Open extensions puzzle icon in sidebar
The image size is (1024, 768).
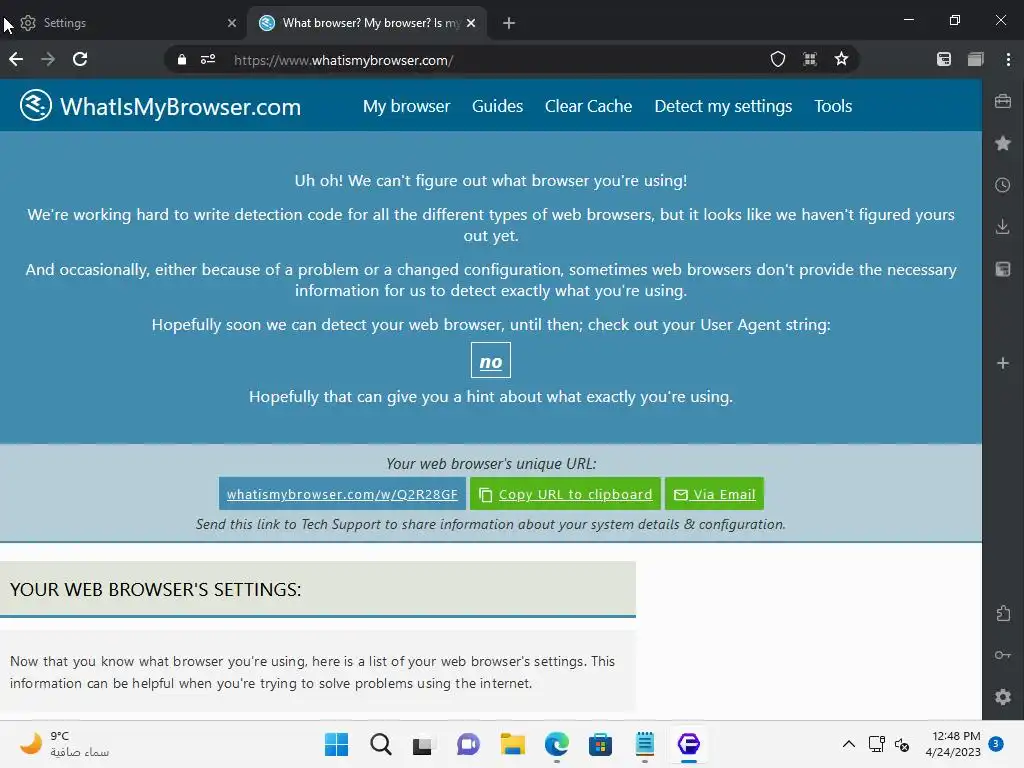click(x=1003, y=613)
